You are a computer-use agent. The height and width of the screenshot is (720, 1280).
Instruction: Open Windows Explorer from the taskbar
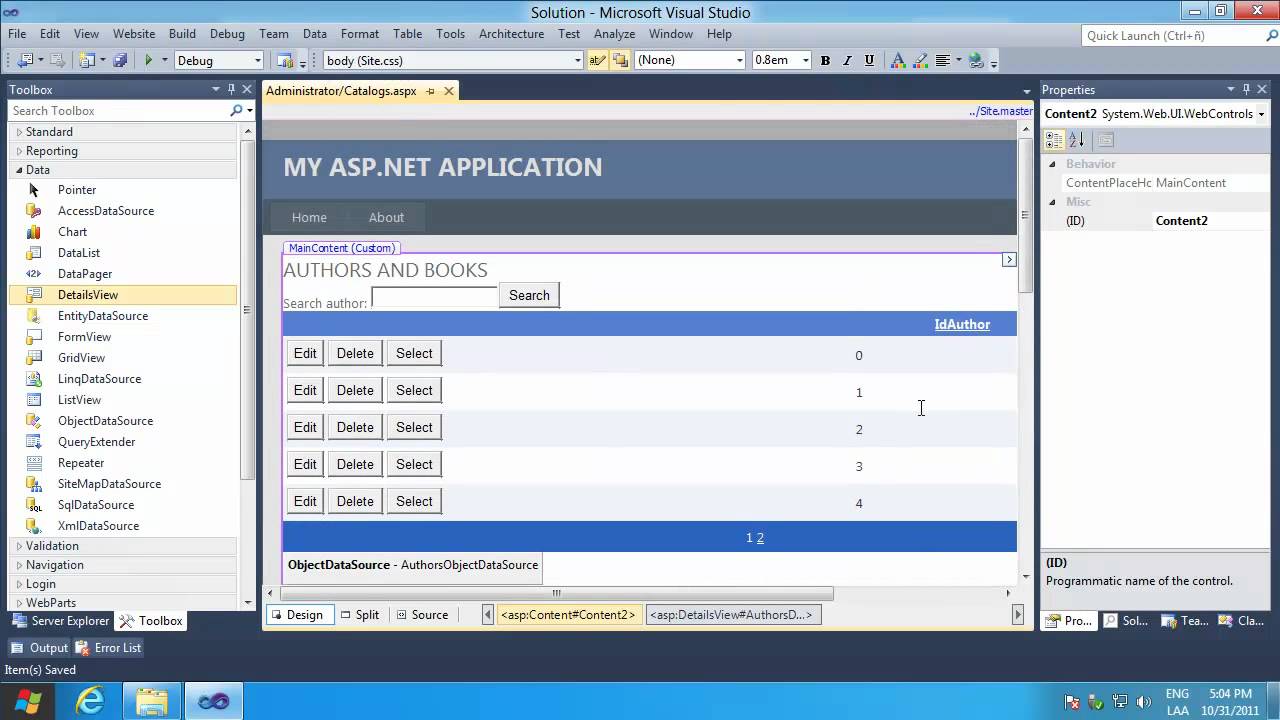pyautogui.click(x=152, y=702)
